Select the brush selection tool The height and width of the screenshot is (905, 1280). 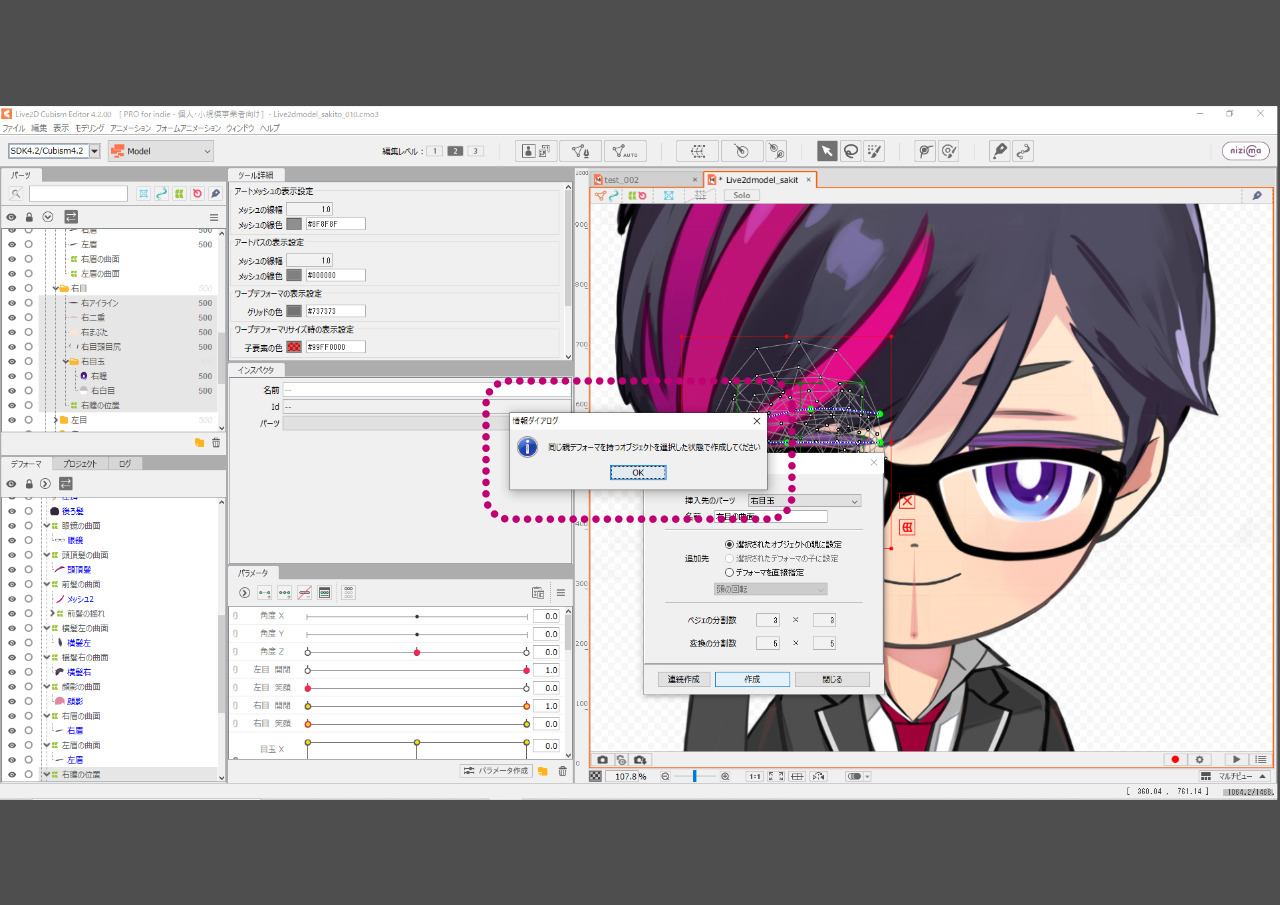click(x=875, y=151)
